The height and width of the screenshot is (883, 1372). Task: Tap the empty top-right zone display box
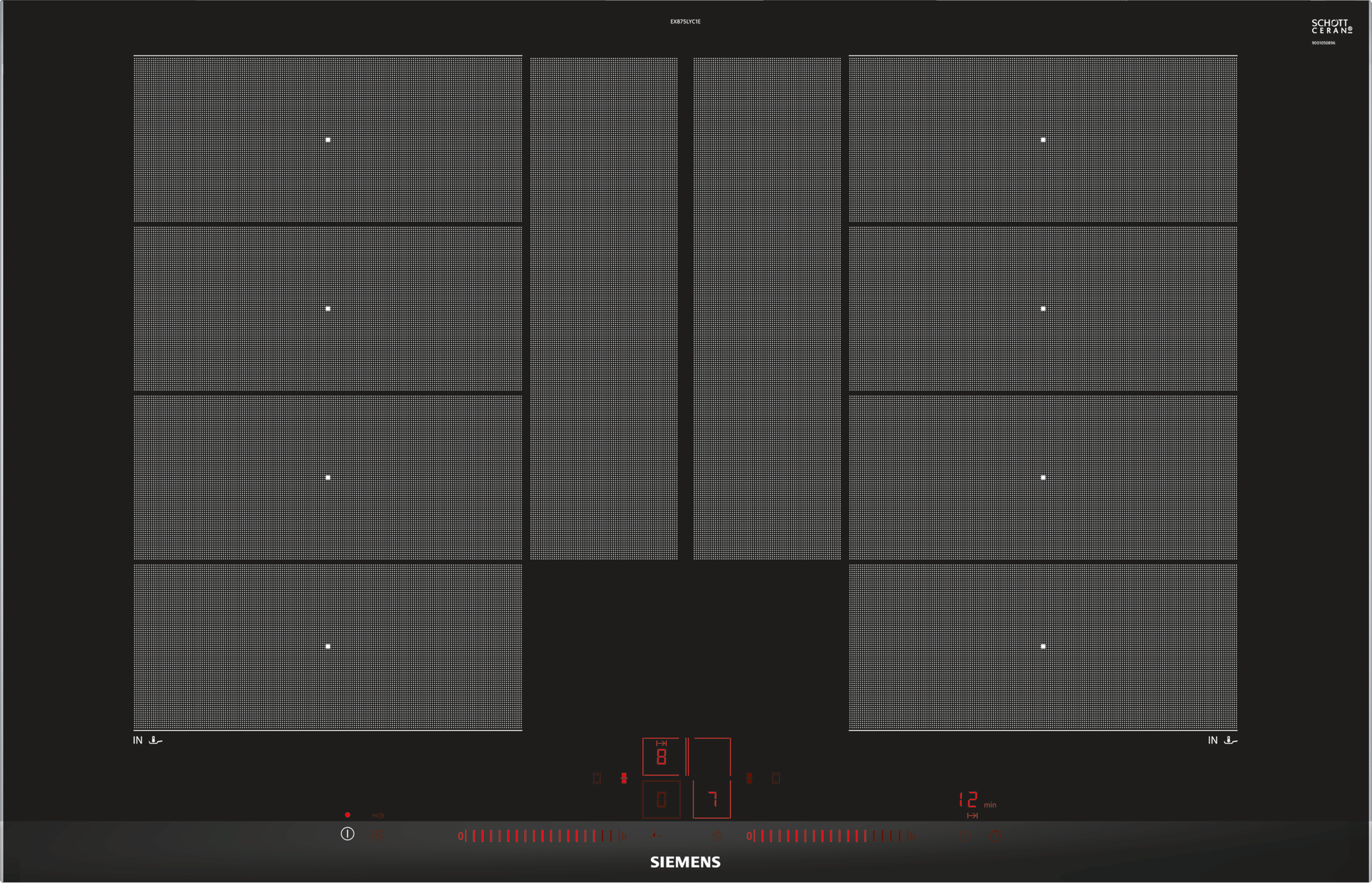tap(712, 757)
